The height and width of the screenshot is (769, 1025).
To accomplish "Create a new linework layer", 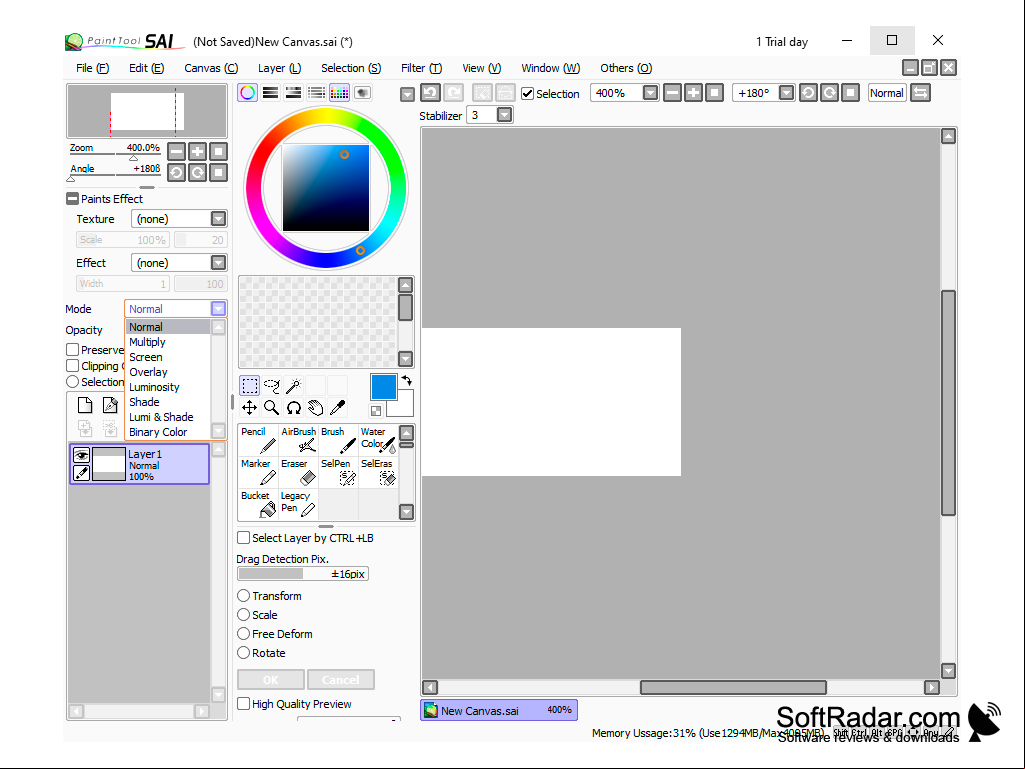I will point(110,405).
